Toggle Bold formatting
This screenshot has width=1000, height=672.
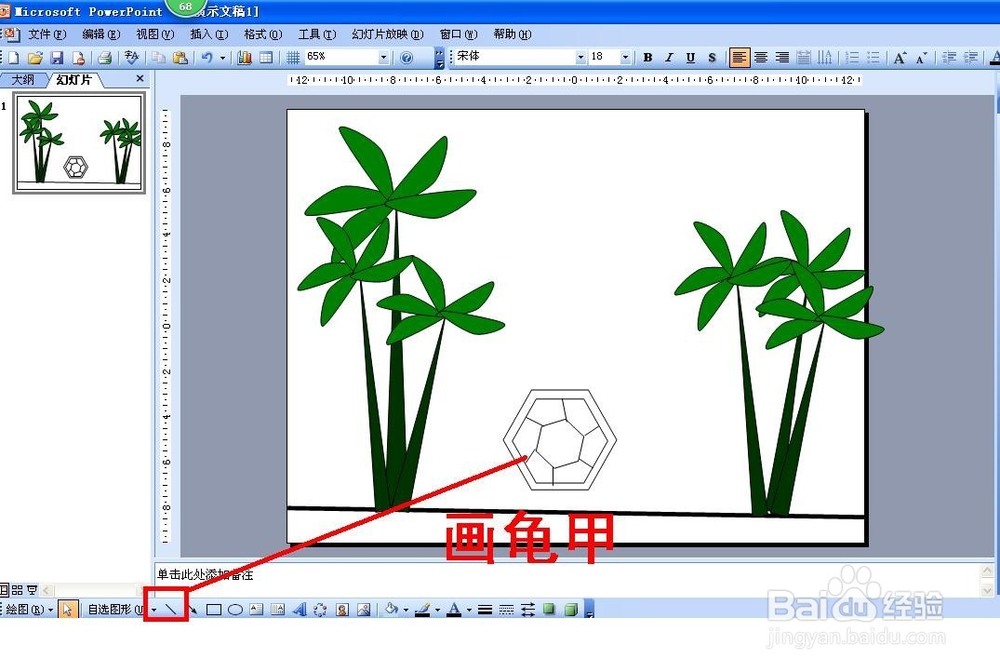coord(647,57)
